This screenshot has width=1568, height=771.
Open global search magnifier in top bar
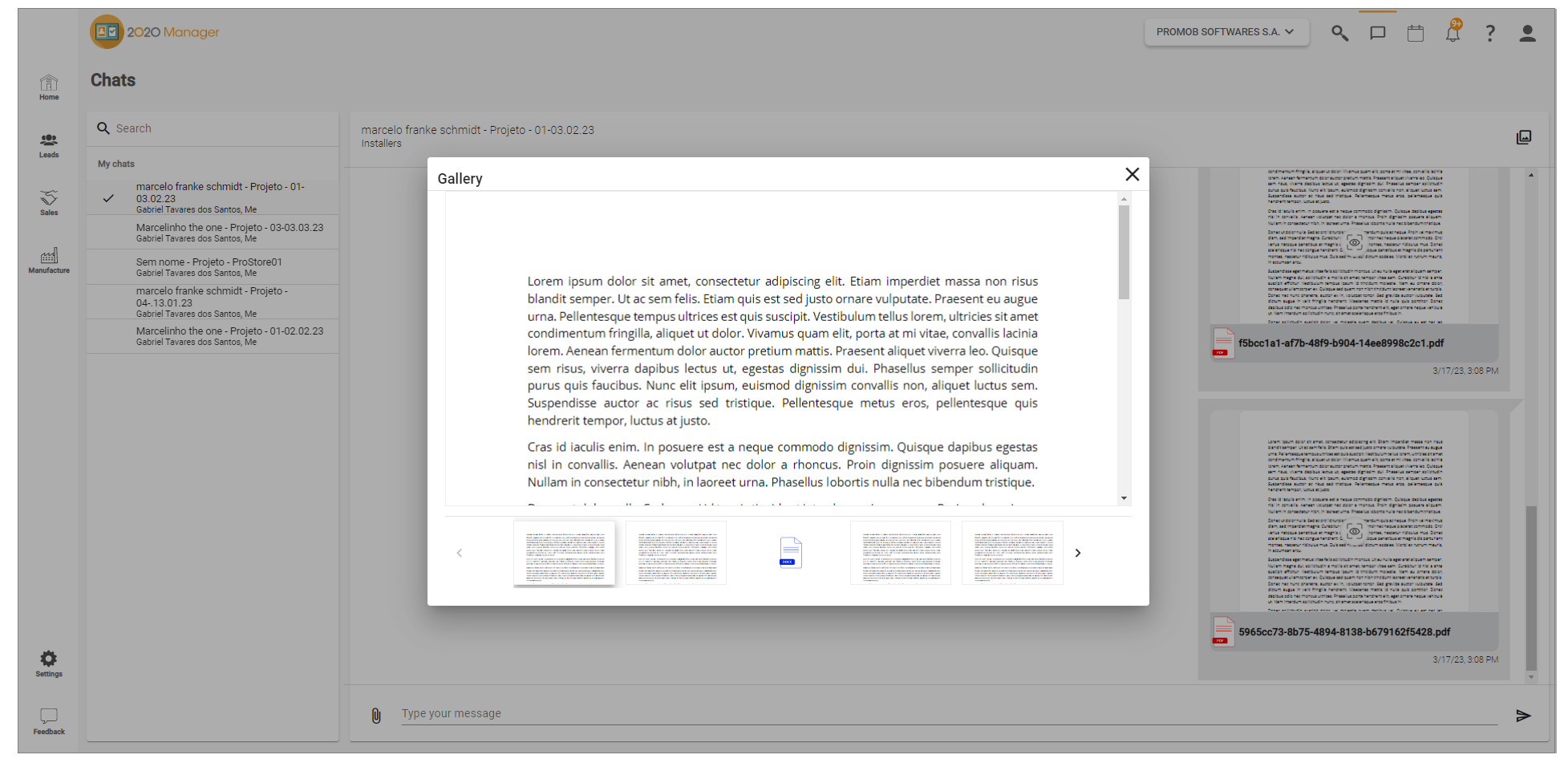tap(1339, 33)
